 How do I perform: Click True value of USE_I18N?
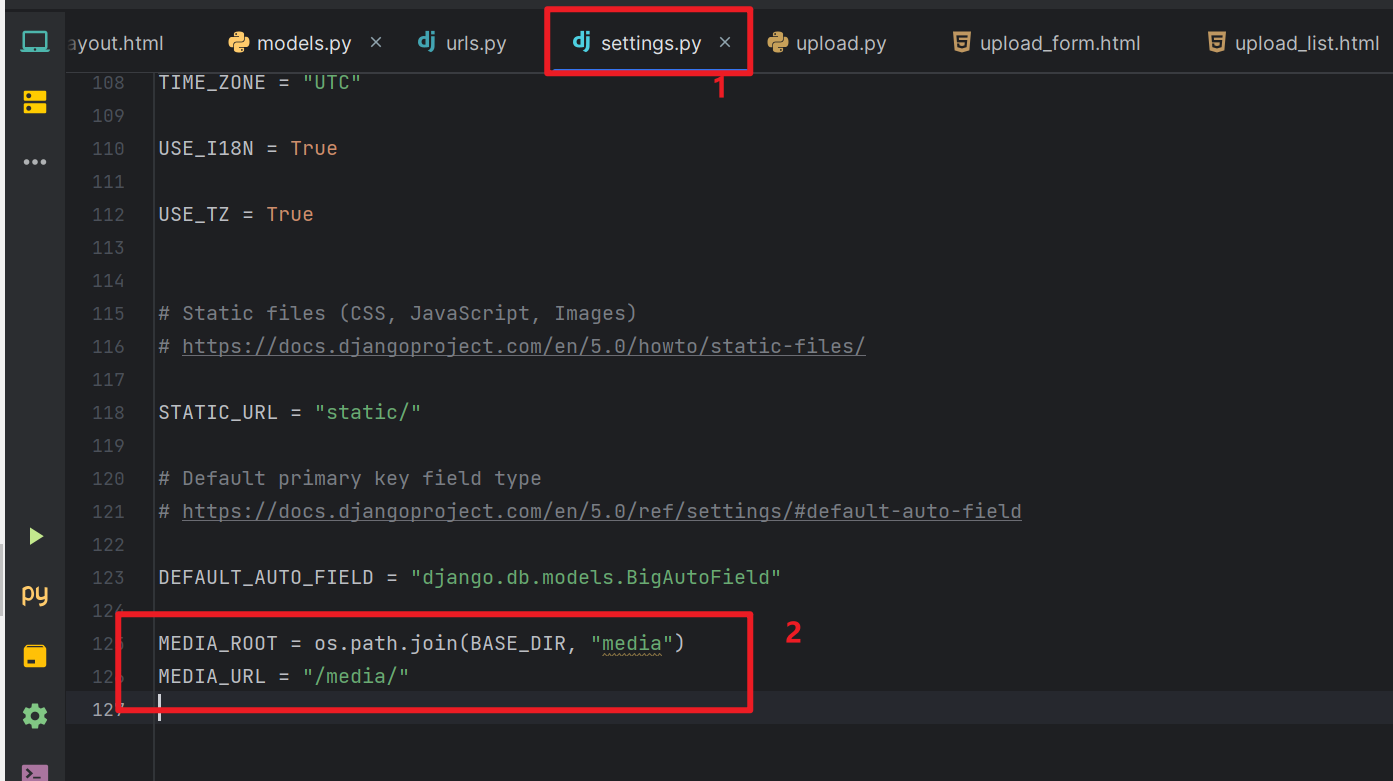pos(314,148)
